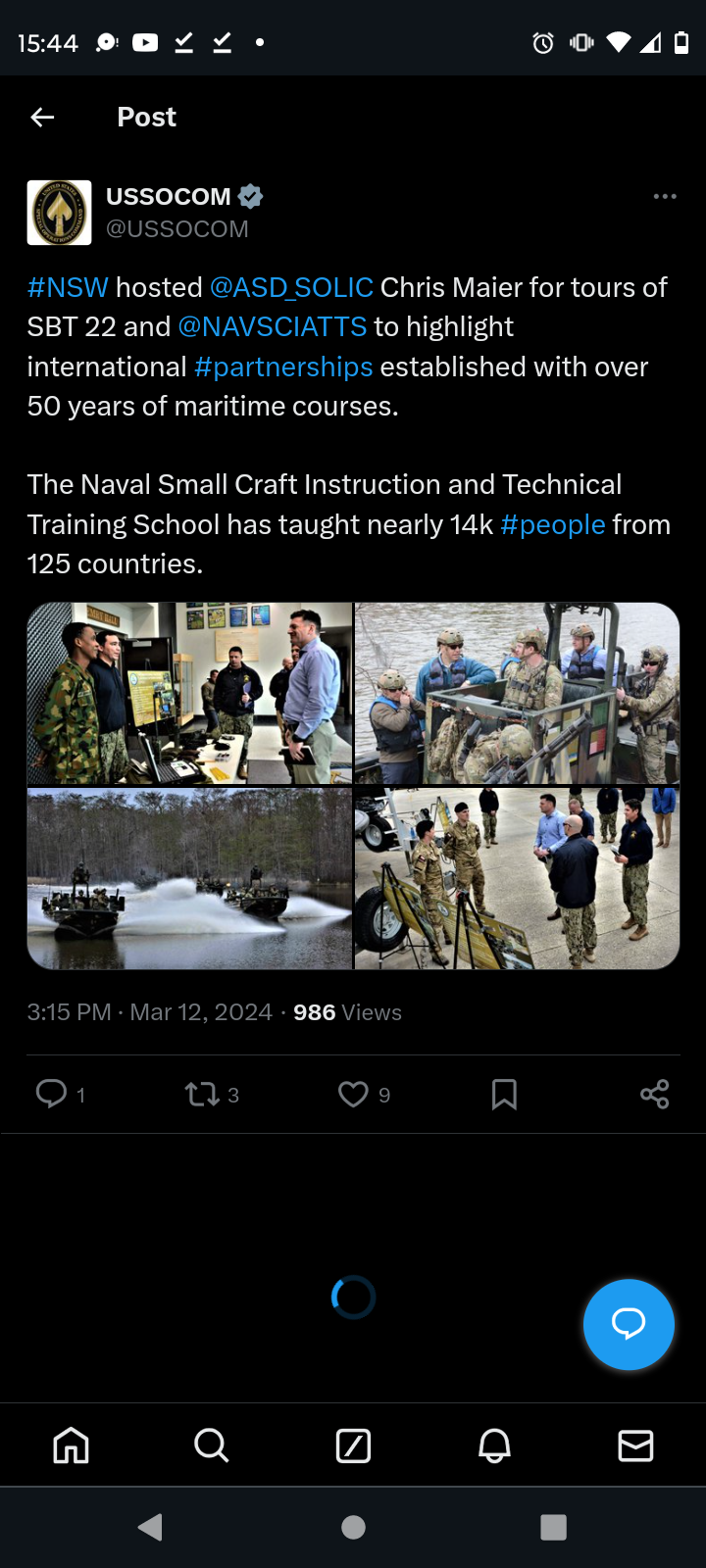Image resolution: width=706 pixels, height=1568 pixels.
Task: Open the three-dot post options menu
Action: point(665,196)
